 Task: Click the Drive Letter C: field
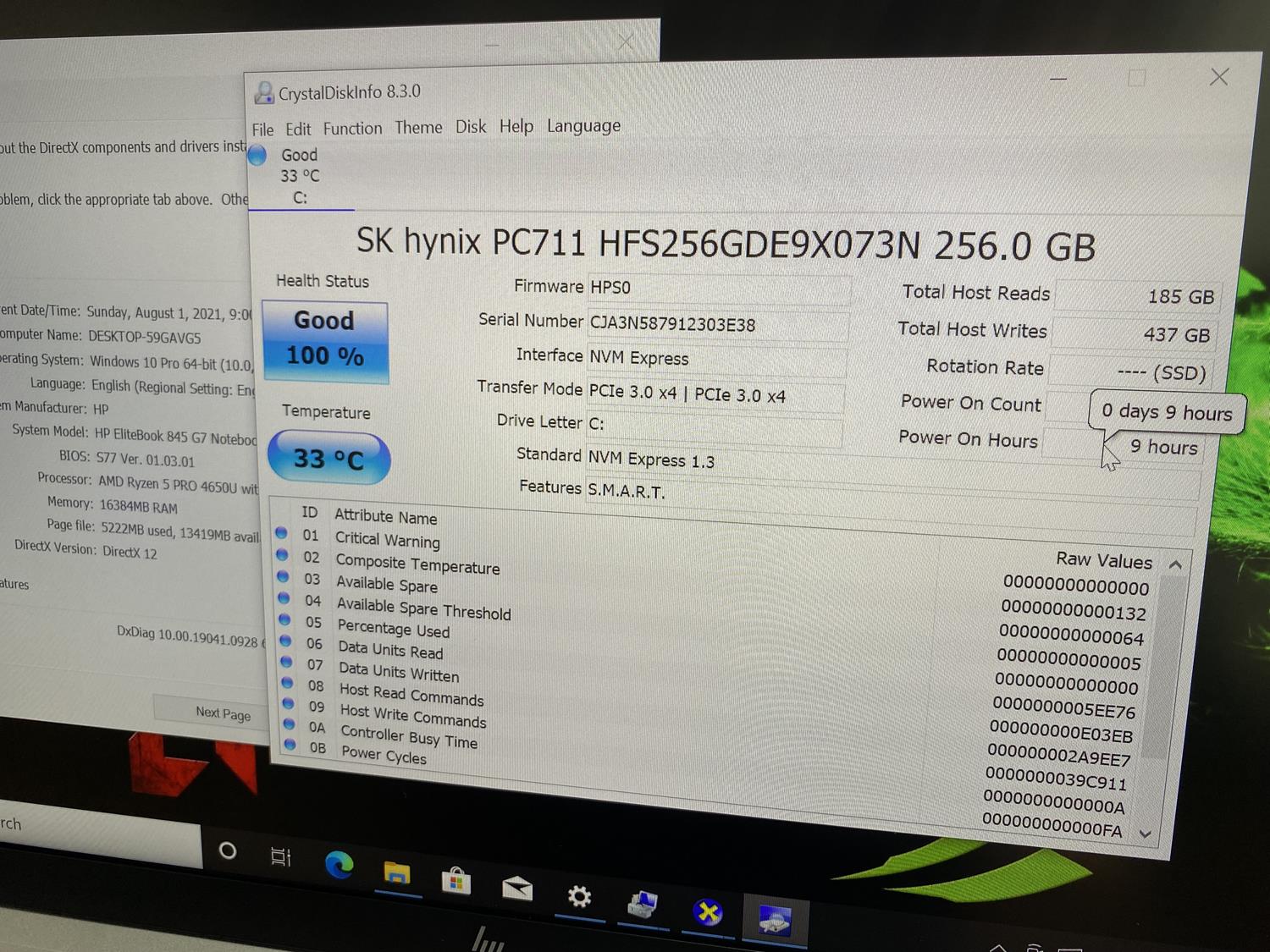click(x=714, y=427)
